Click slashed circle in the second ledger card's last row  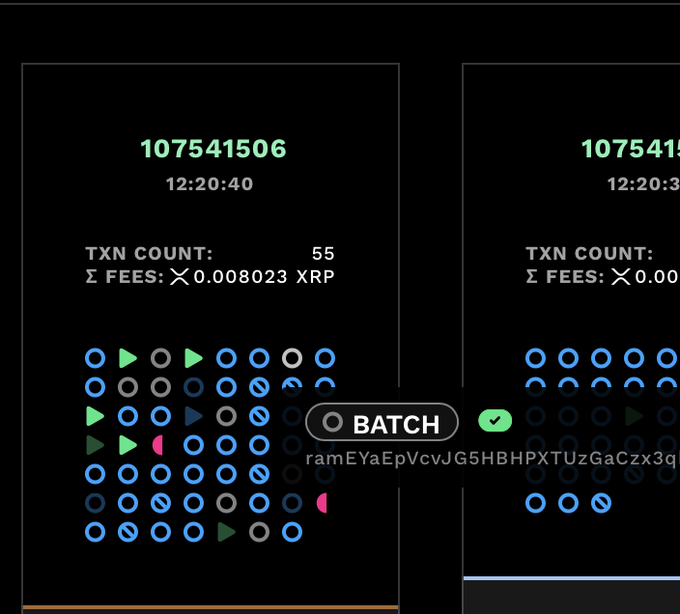point(601,503)
